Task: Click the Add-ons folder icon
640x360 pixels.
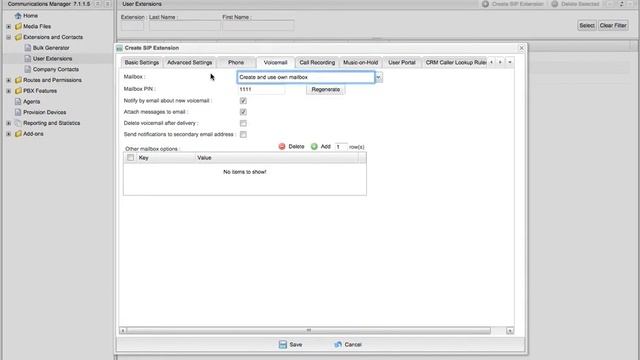Action: click(18, 134)
